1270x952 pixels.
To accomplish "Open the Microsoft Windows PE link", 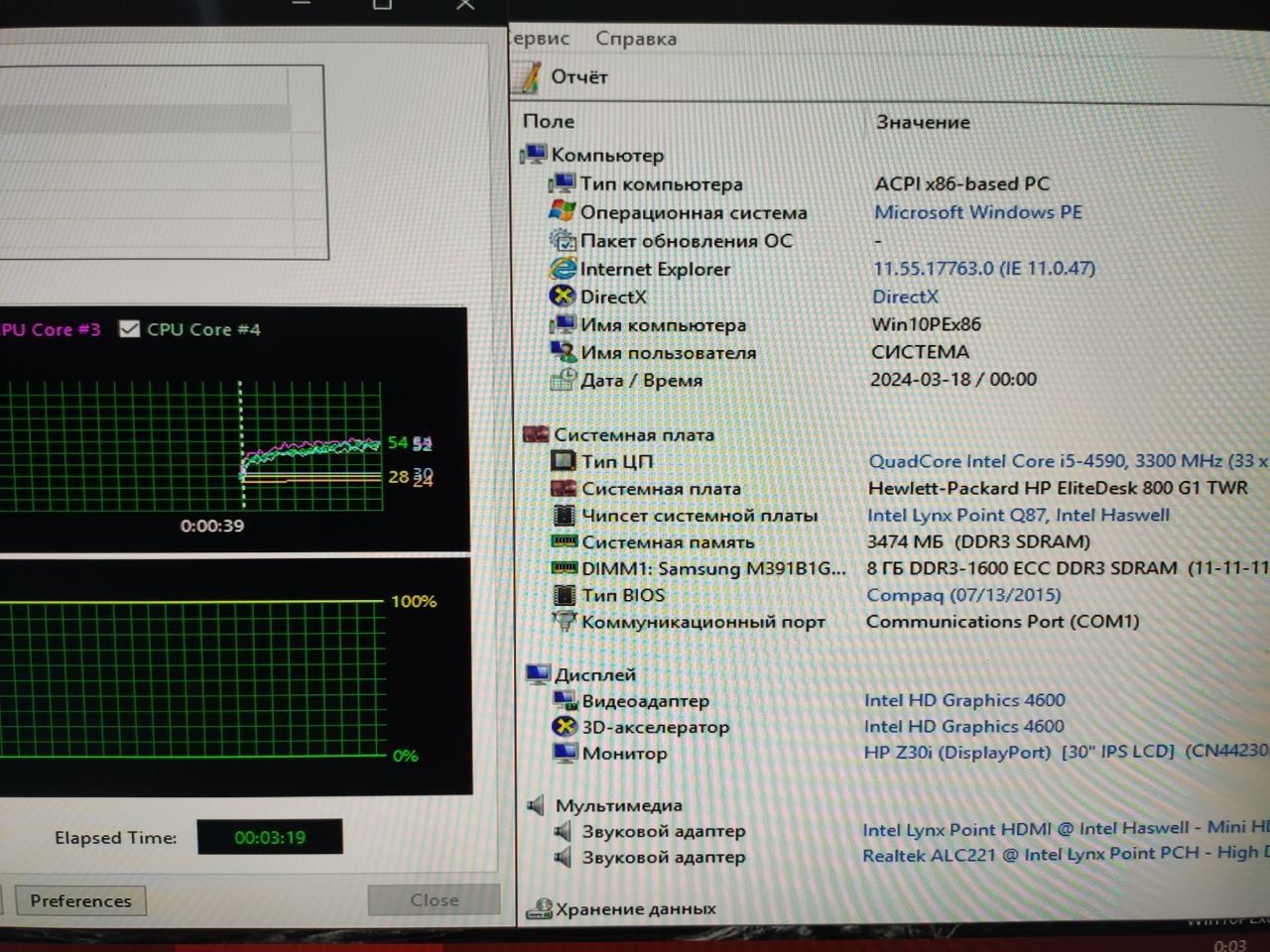I will pyautogui.click(x=977, y=211).
